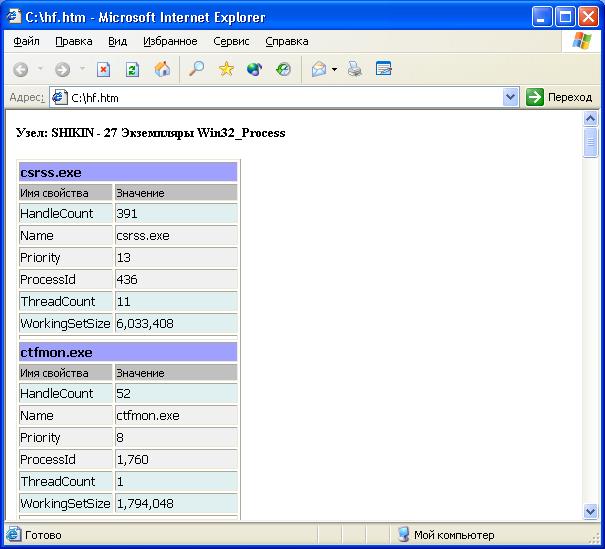Open the Back button history dropdown arrow

[40, 70]
